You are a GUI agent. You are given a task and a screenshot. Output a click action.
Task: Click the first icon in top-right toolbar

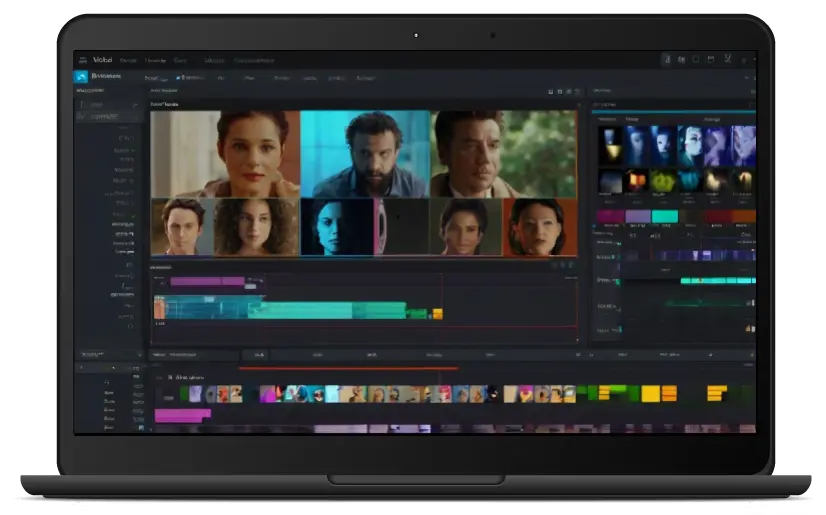pos(666,60)
